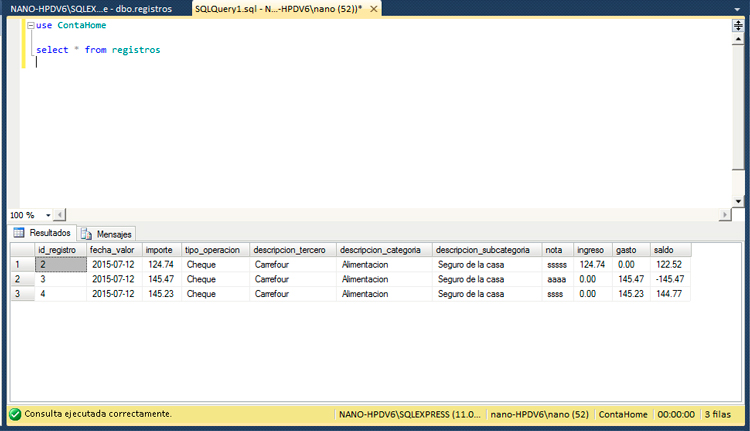Click saldo cell 144.77
The width and height of the screenshot is (750, 431).
(x=671, y=294)
